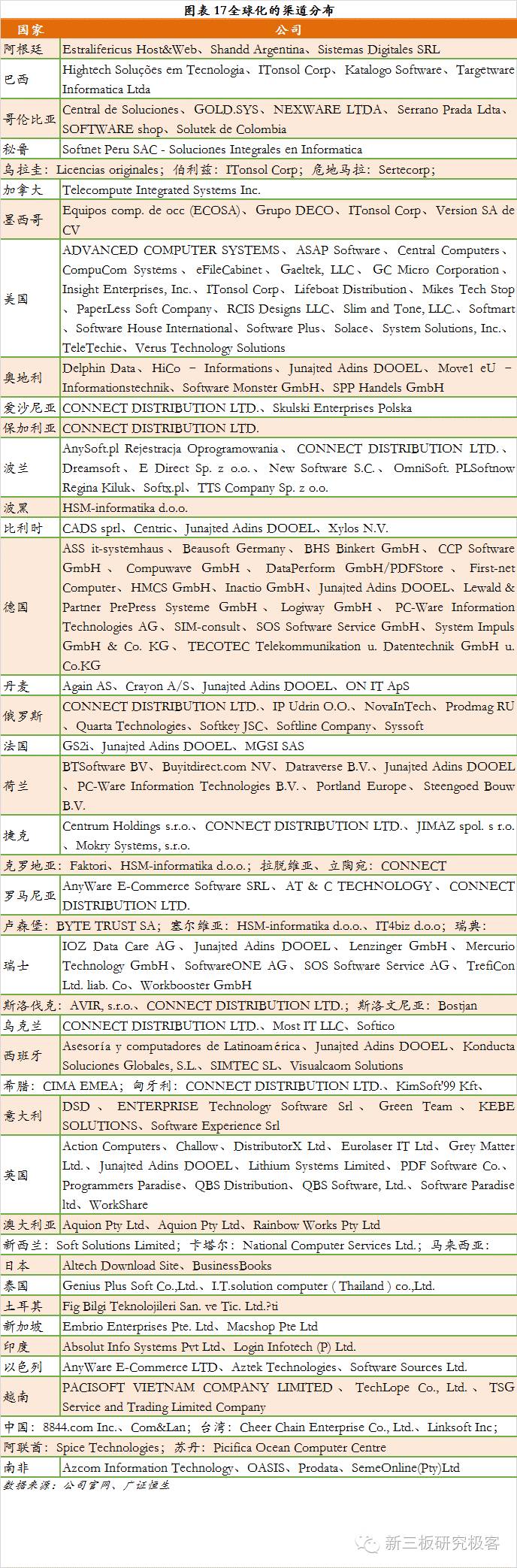
Task: Click the 泰国 country cell
Action: point(30,1285)
